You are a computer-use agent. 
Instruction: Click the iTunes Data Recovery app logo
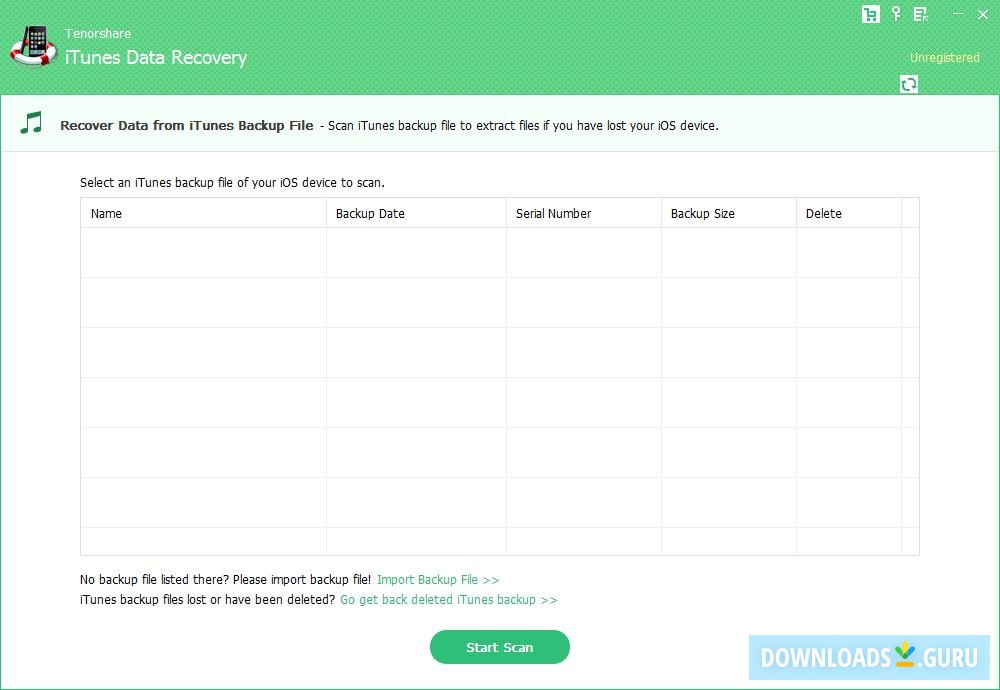pyautogui.click(x=34, y=46)
